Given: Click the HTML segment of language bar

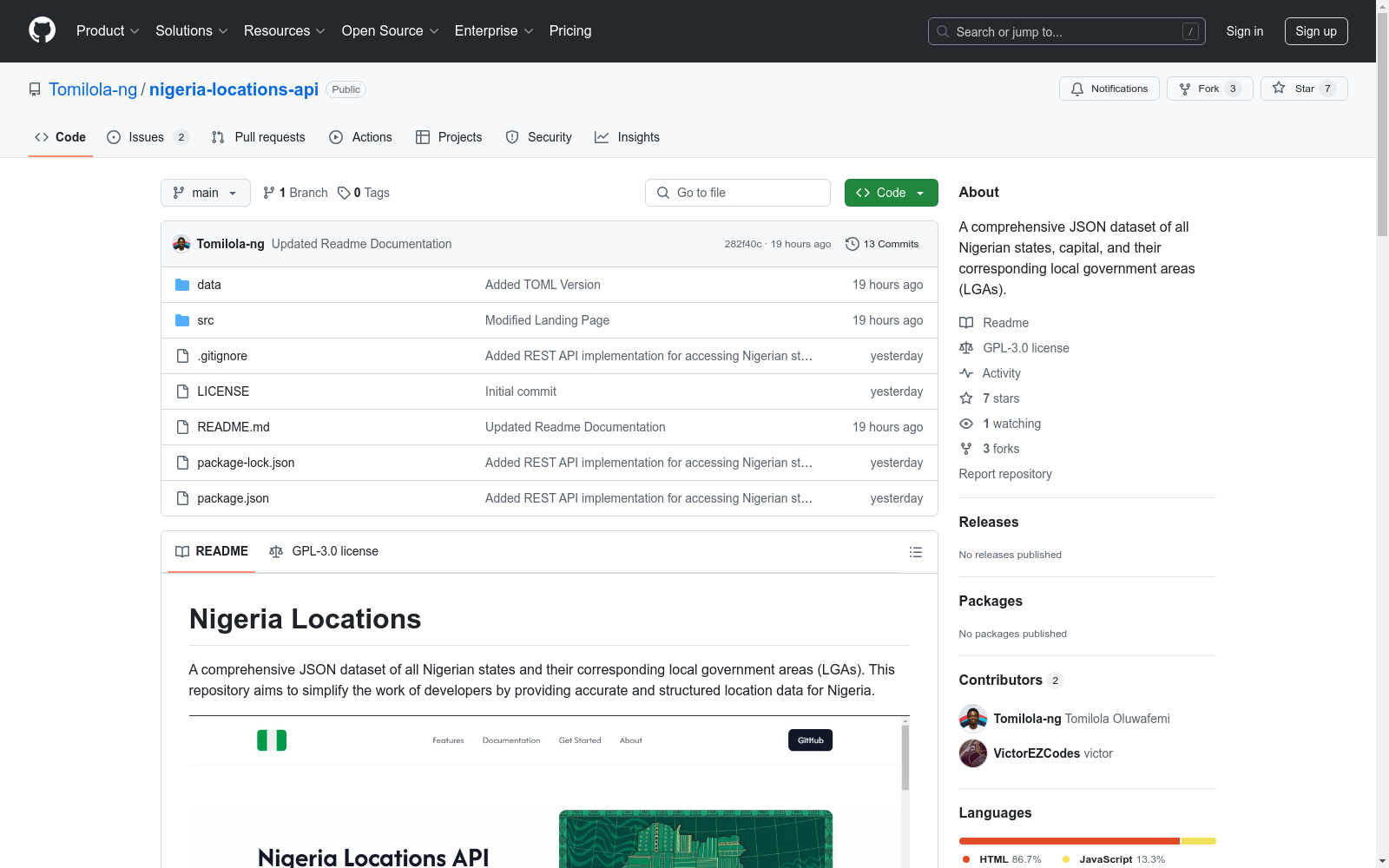Looking at the screenshot, I should [1070, 841].
